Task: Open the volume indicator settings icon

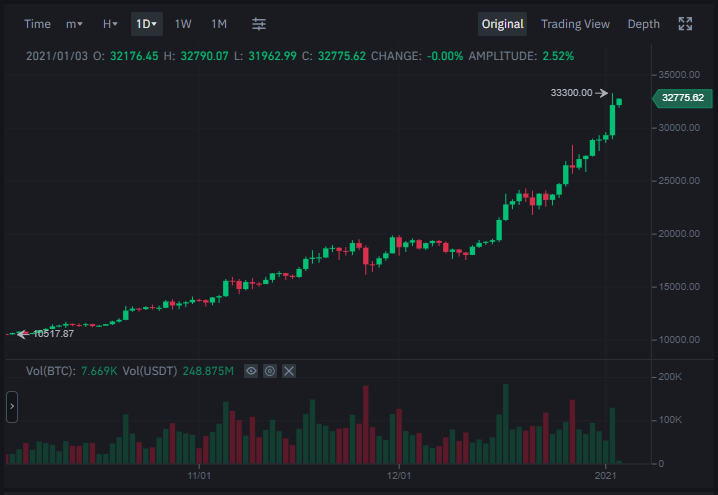Action: click(270, 371)
